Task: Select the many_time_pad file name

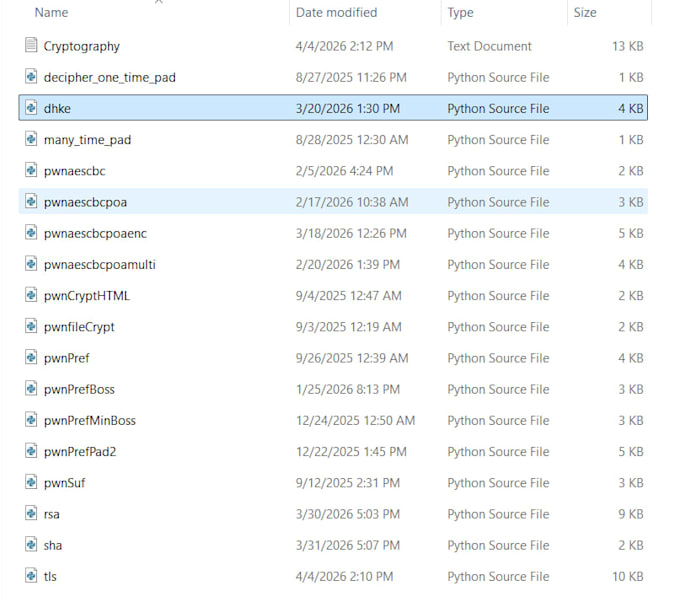Action: (x=87, y=140)
